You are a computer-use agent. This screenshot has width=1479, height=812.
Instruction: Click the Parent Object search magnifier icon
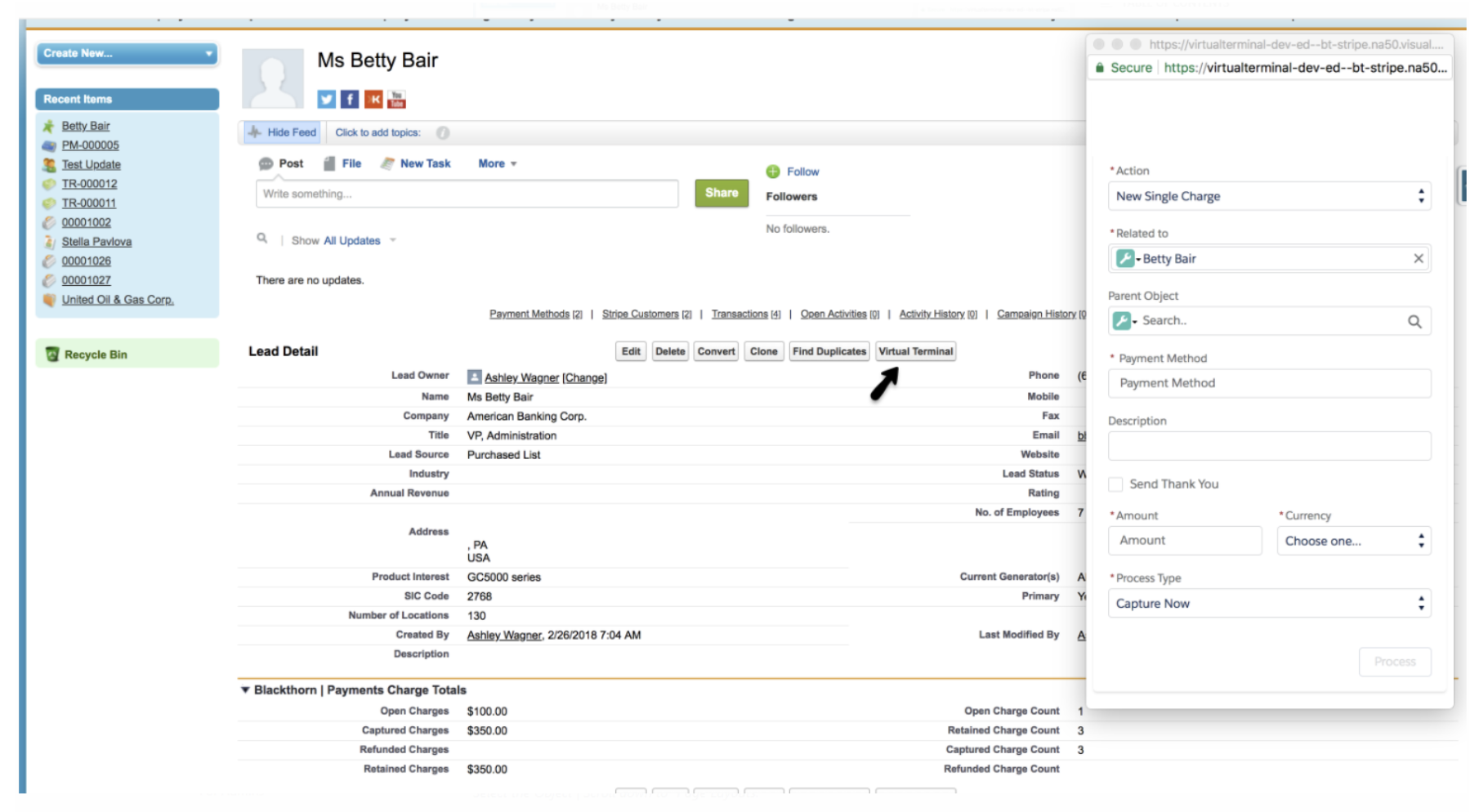click(x=1414, y=322)
